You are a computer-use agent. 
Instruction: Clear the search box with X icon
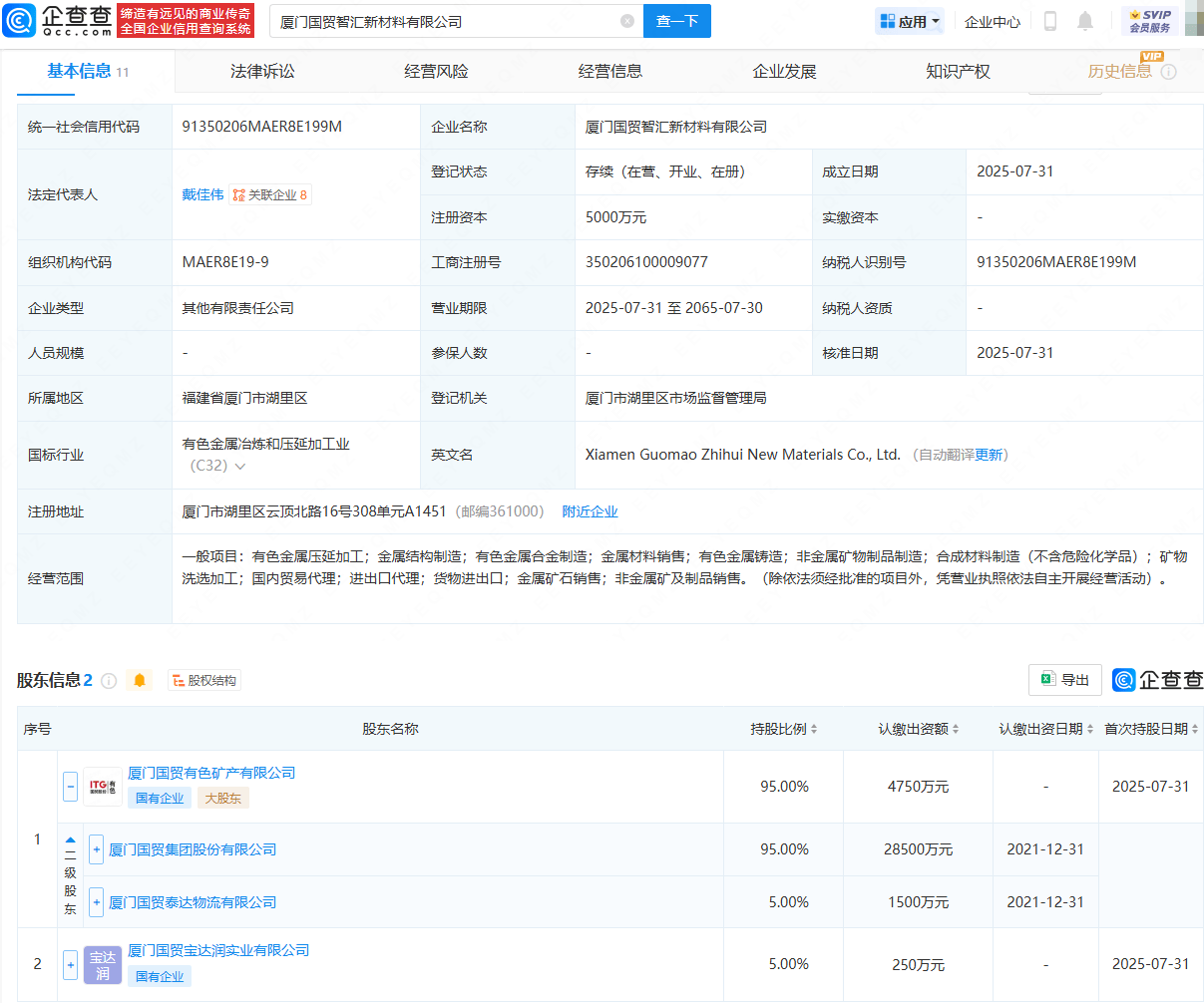pyautogui.click(x=626, y=21)
